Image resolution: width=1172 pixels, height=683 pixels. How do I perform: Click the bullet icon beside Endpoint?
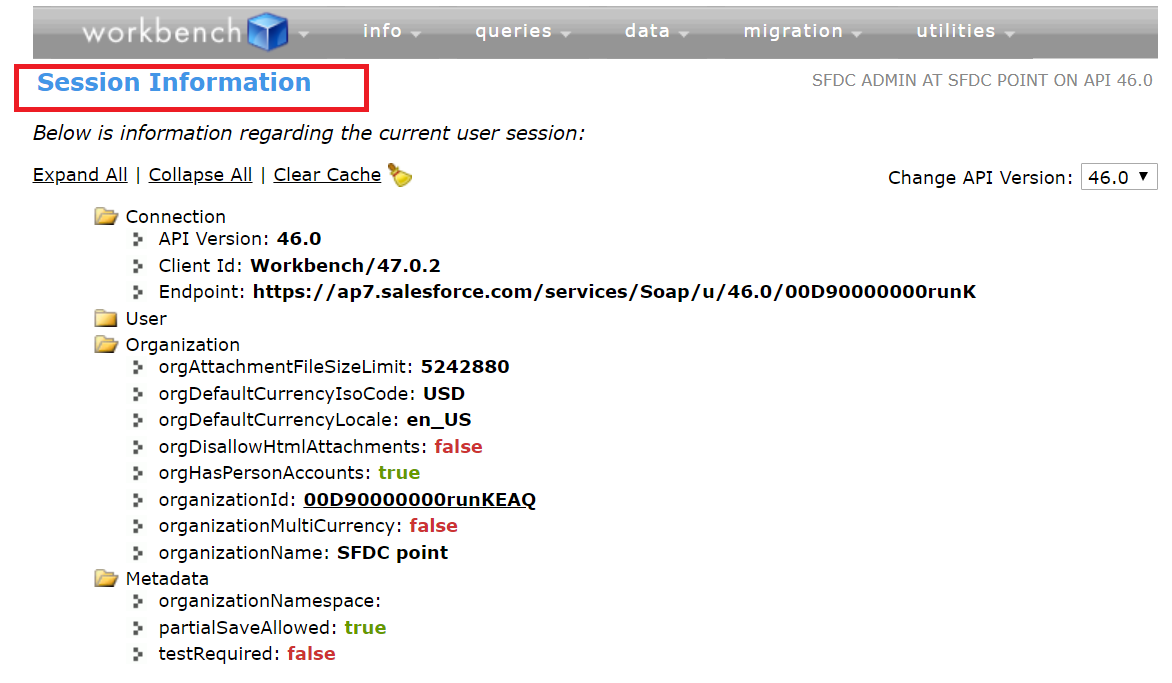(x=138, y=292)
